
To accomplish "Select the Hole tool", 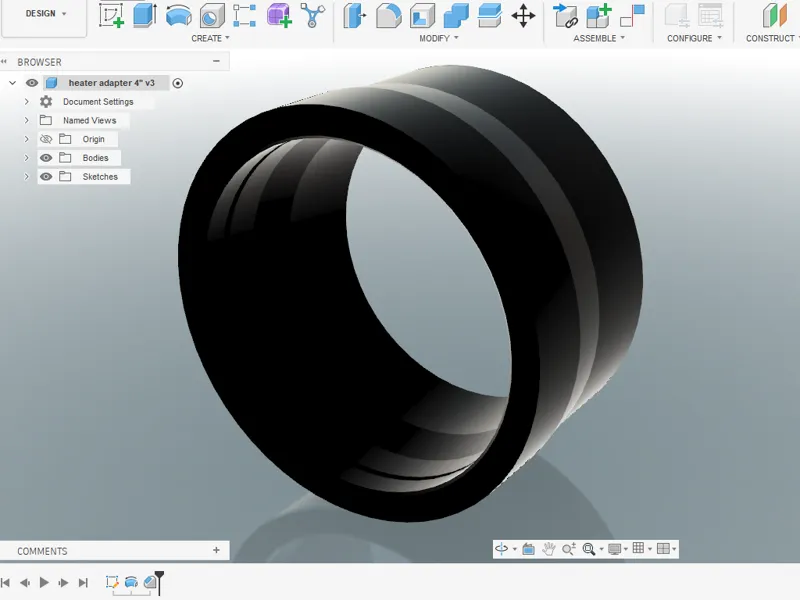I will tap(212, 15).
